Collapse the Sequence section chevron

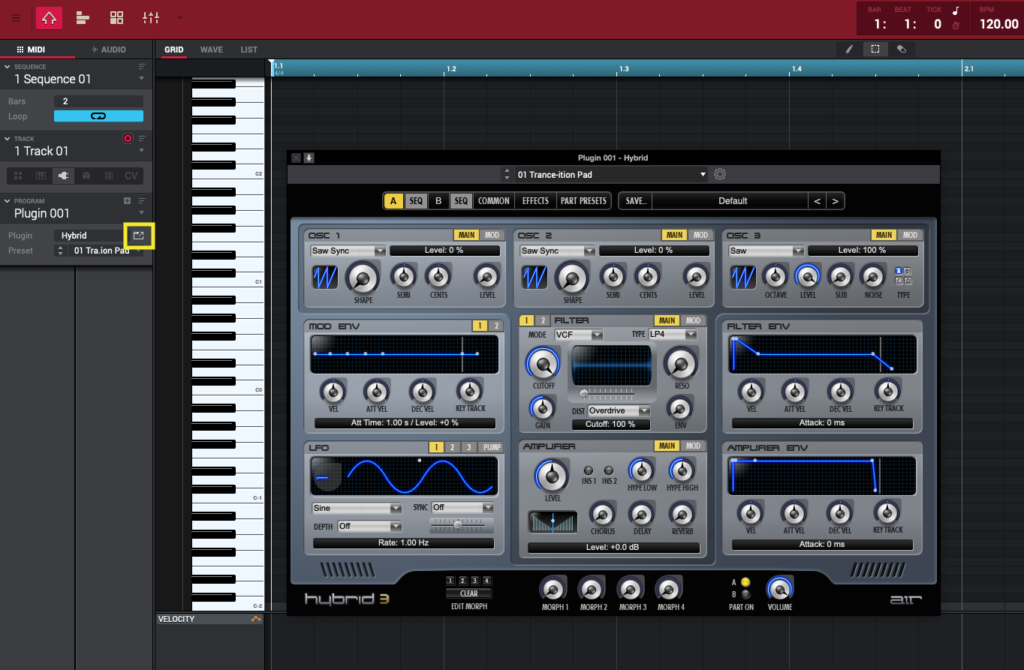click(7, 67)
